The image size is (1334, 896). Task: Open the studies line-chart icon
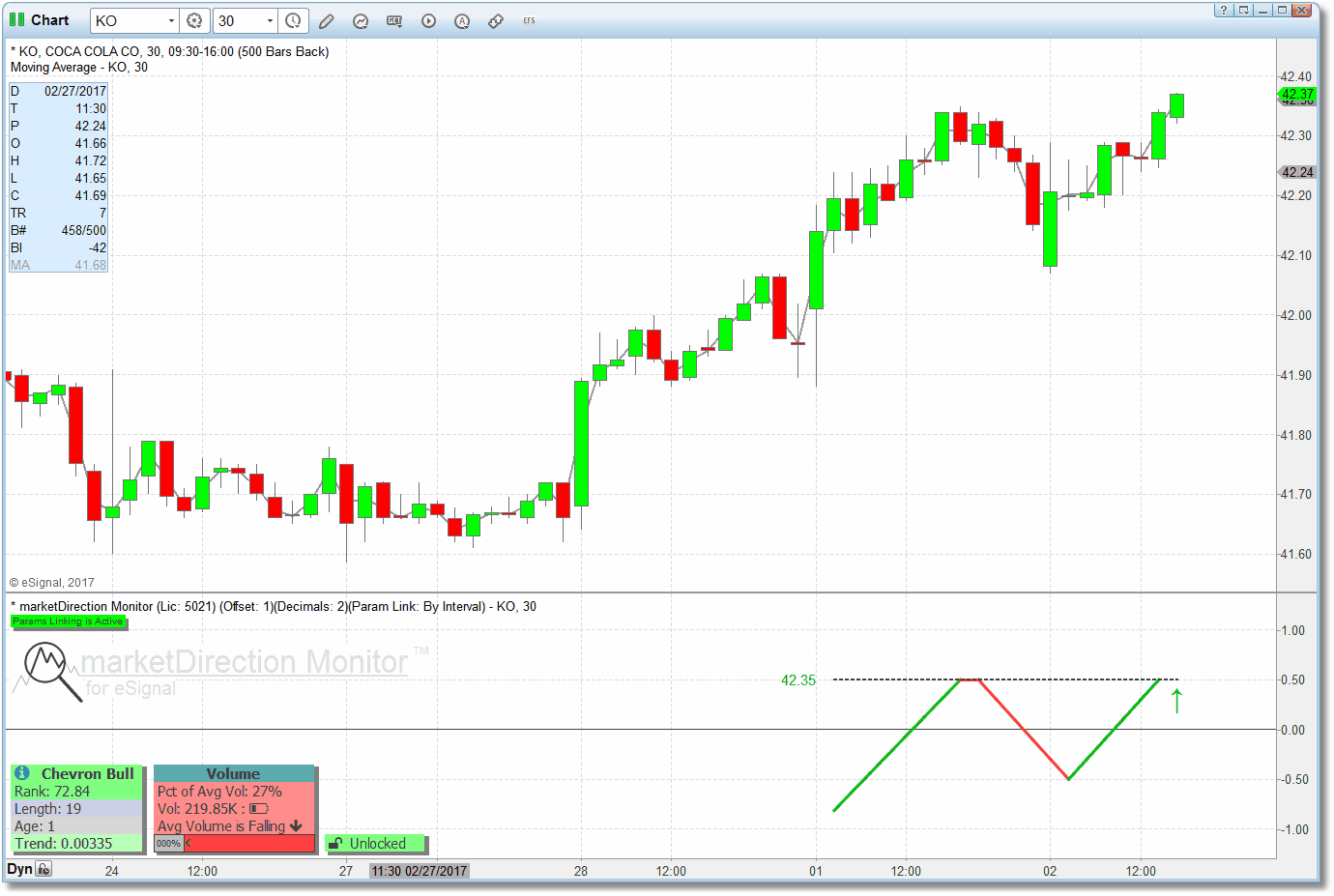[361, 20]
